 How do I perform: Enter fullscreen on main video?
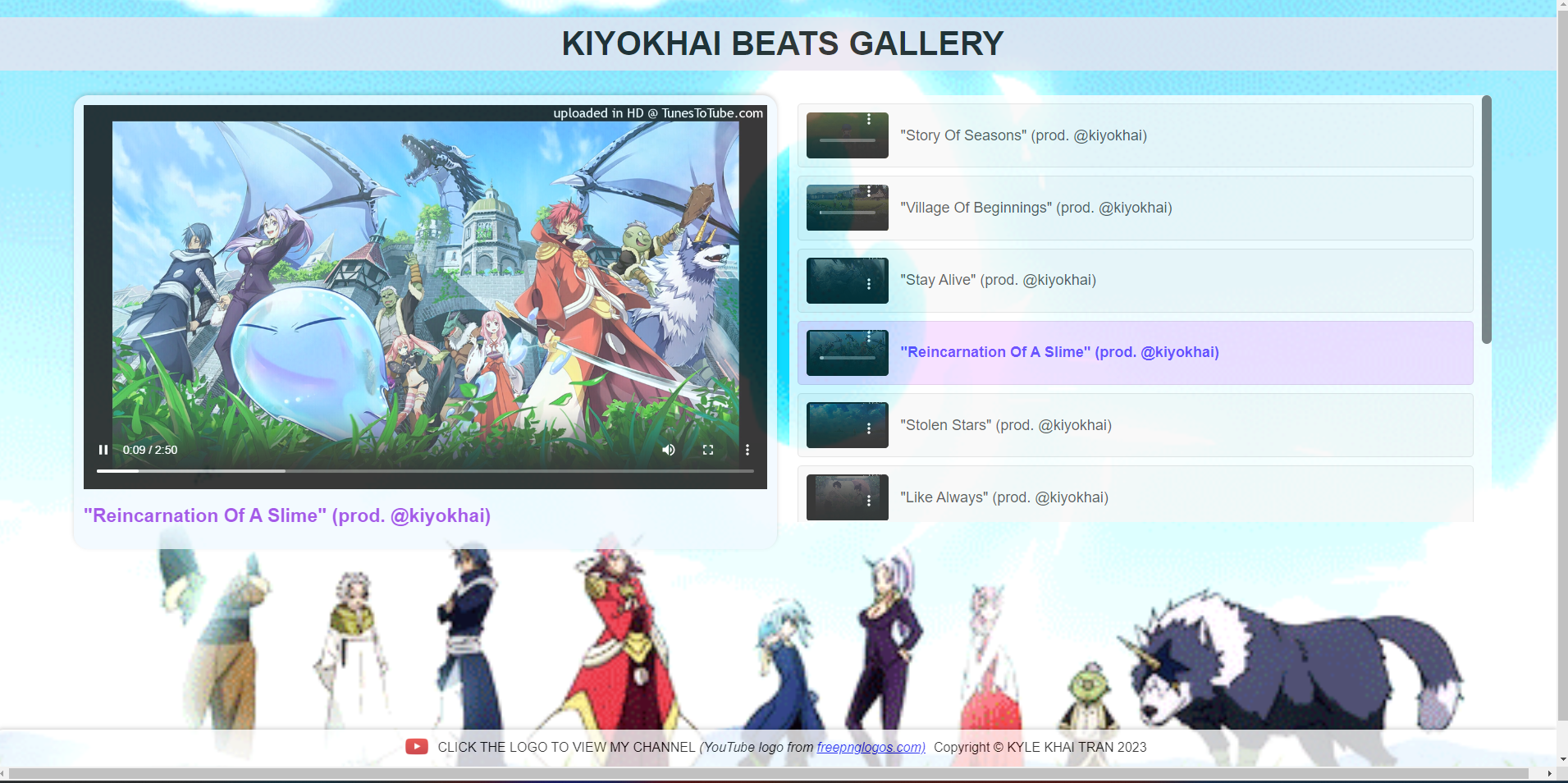[708, 450]
